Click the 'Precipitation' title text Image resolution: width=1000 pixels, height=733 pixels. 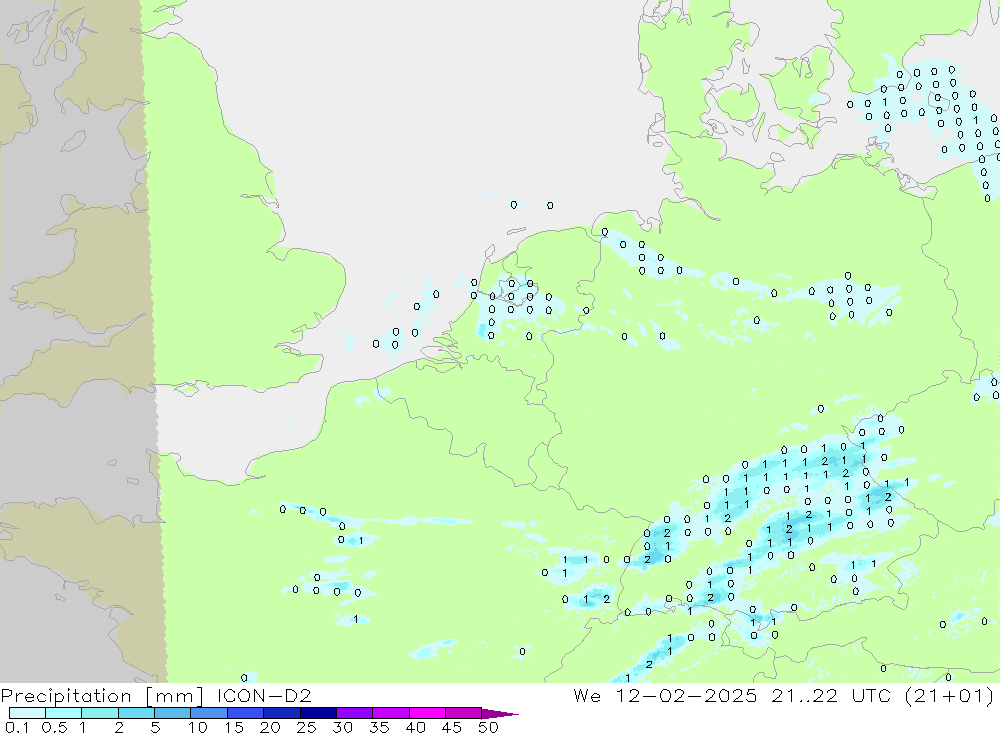tap(66, 695)
